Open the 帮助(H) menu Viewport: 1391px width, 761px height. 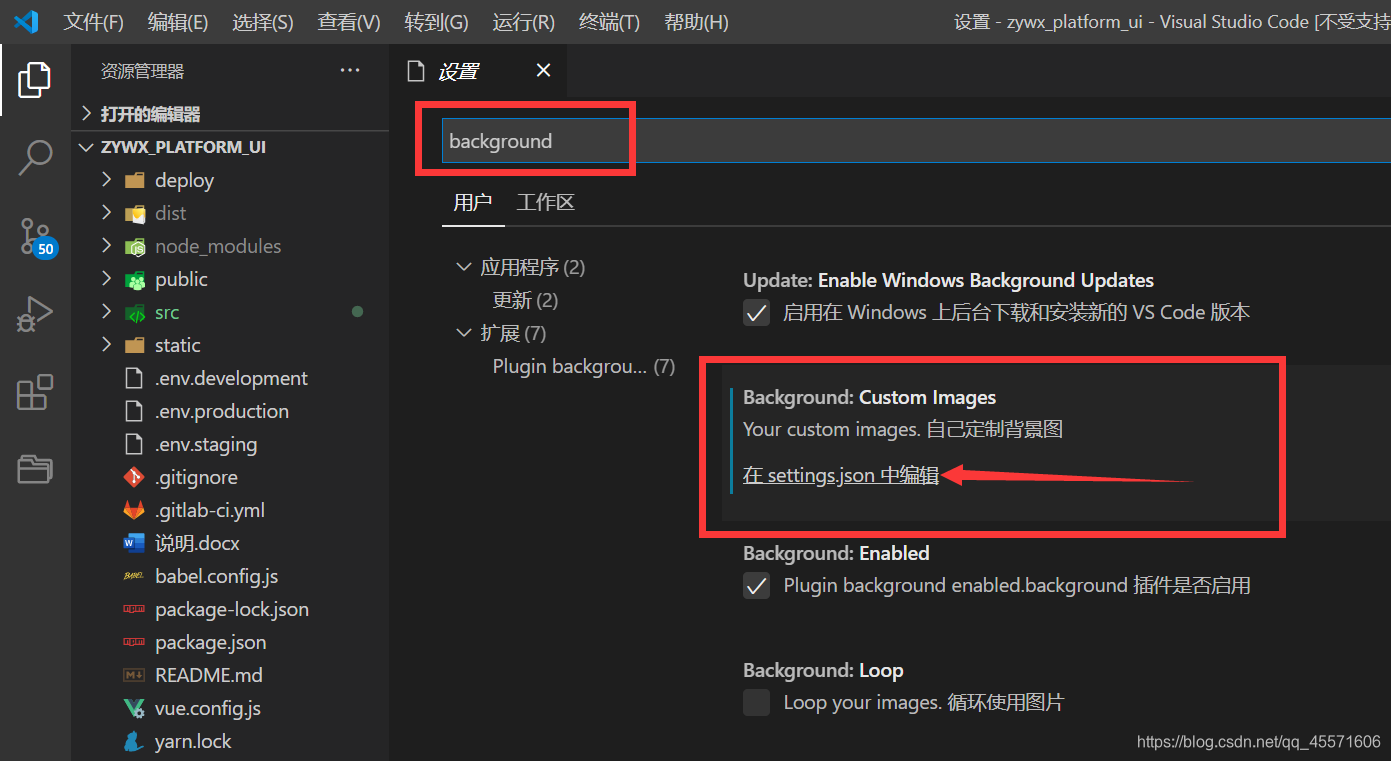(x=696, y=22)
